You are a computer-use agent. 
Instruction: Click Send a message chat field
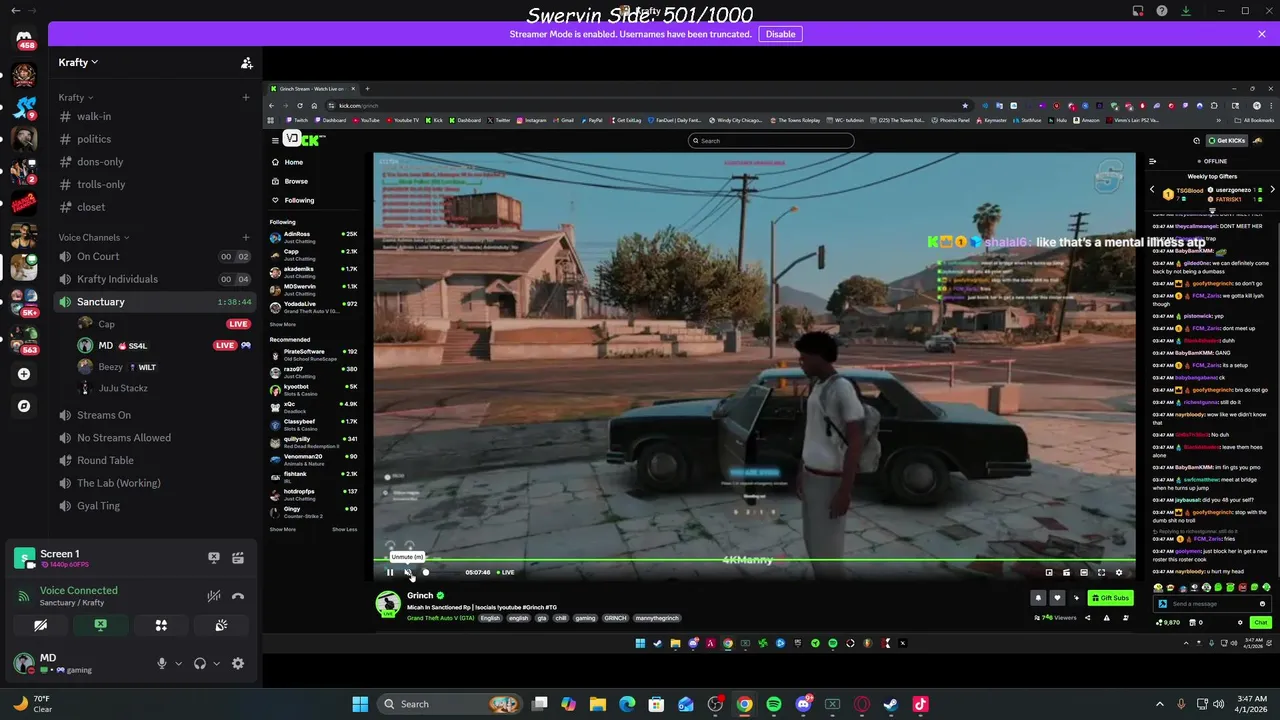[1211, 604]
